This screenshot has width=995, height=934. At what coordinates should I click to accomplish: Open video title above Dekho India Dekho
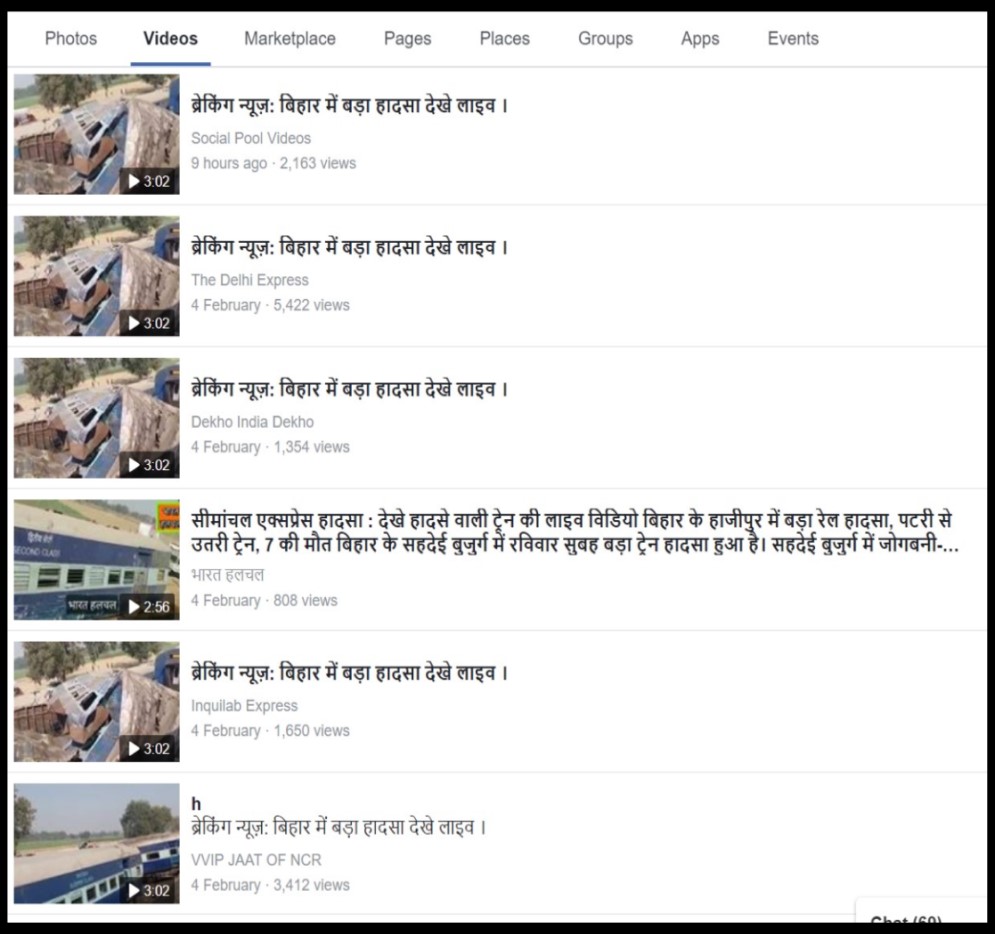click(x=350, y=390)
